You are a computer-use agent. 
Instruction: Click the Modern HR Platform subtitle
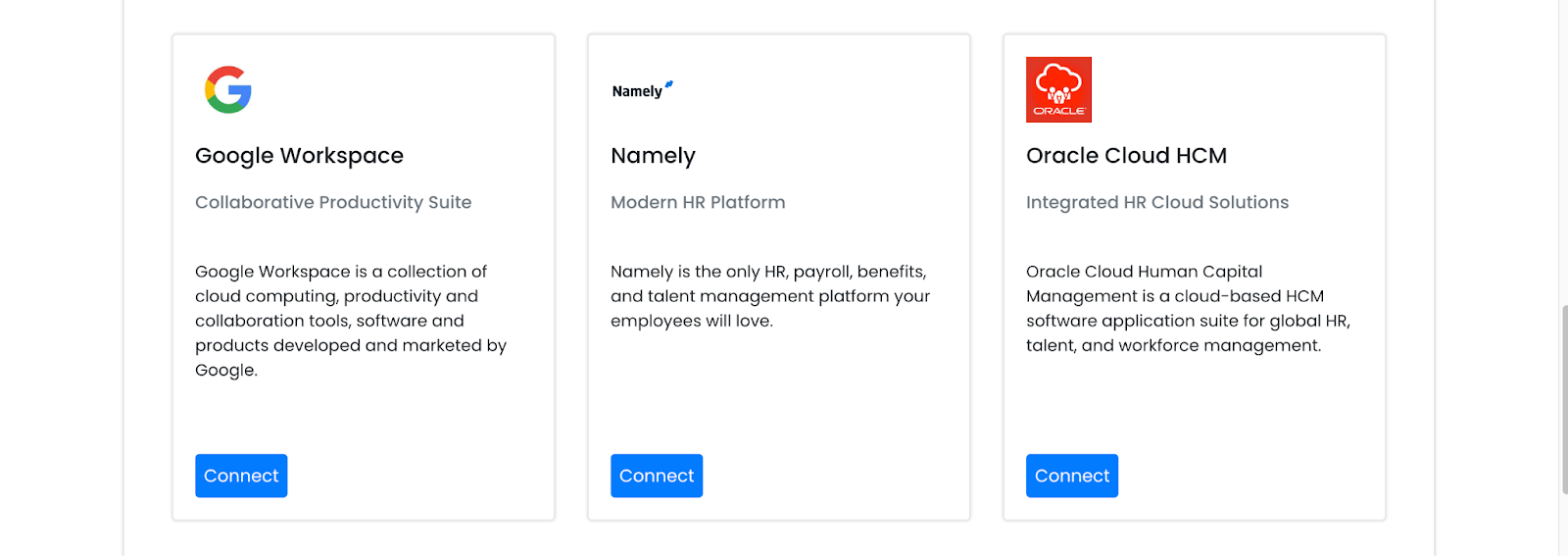click(698, 202)
